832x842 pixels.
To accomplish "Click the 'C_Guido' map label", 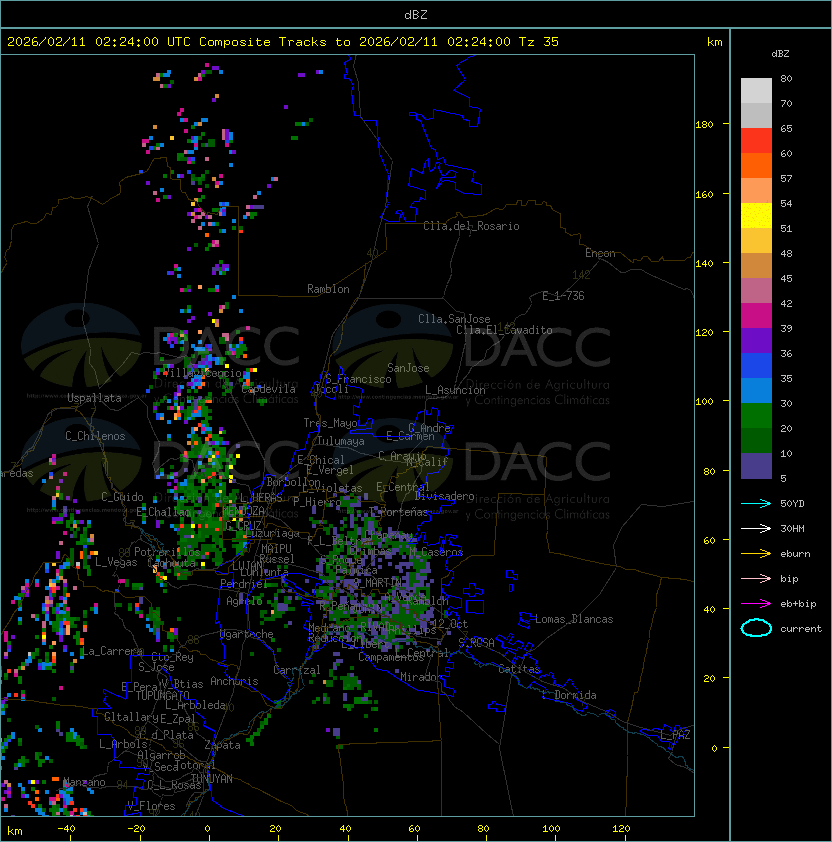I will pyautogui.click(x=122, y=497).
